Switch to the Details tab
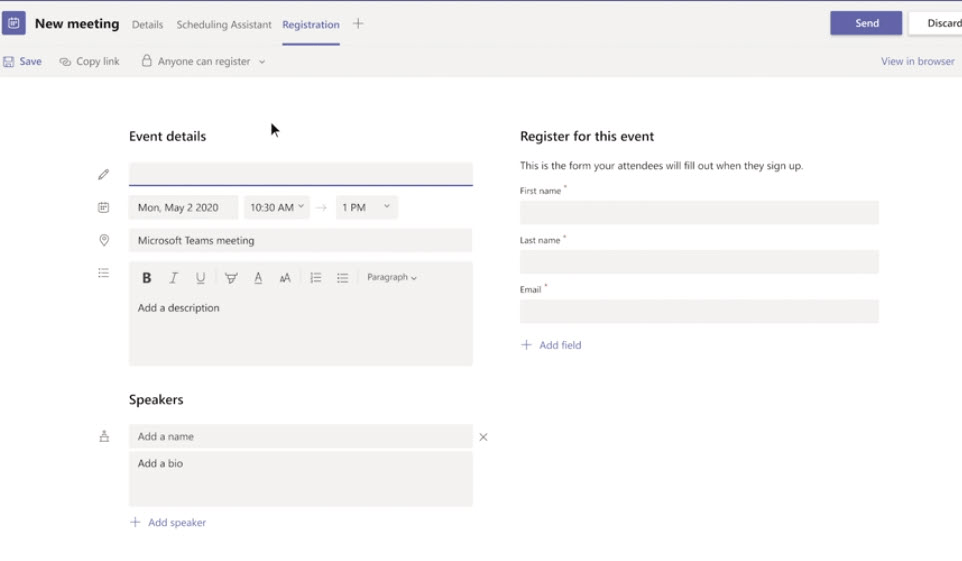The width and height of the screenshot is (962, 561). (x=147, y=24)
